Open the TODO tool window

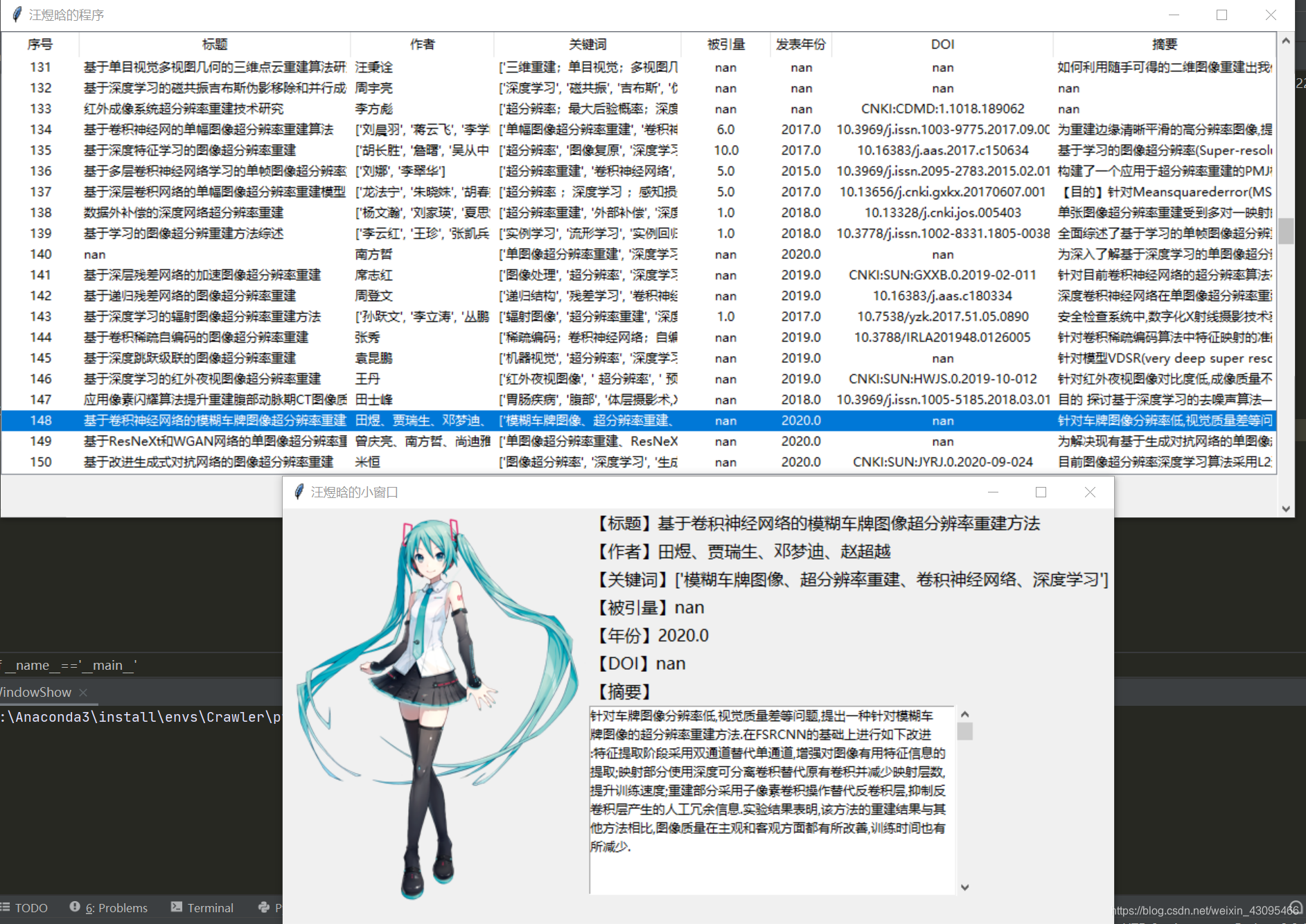[x=25, y=907]
